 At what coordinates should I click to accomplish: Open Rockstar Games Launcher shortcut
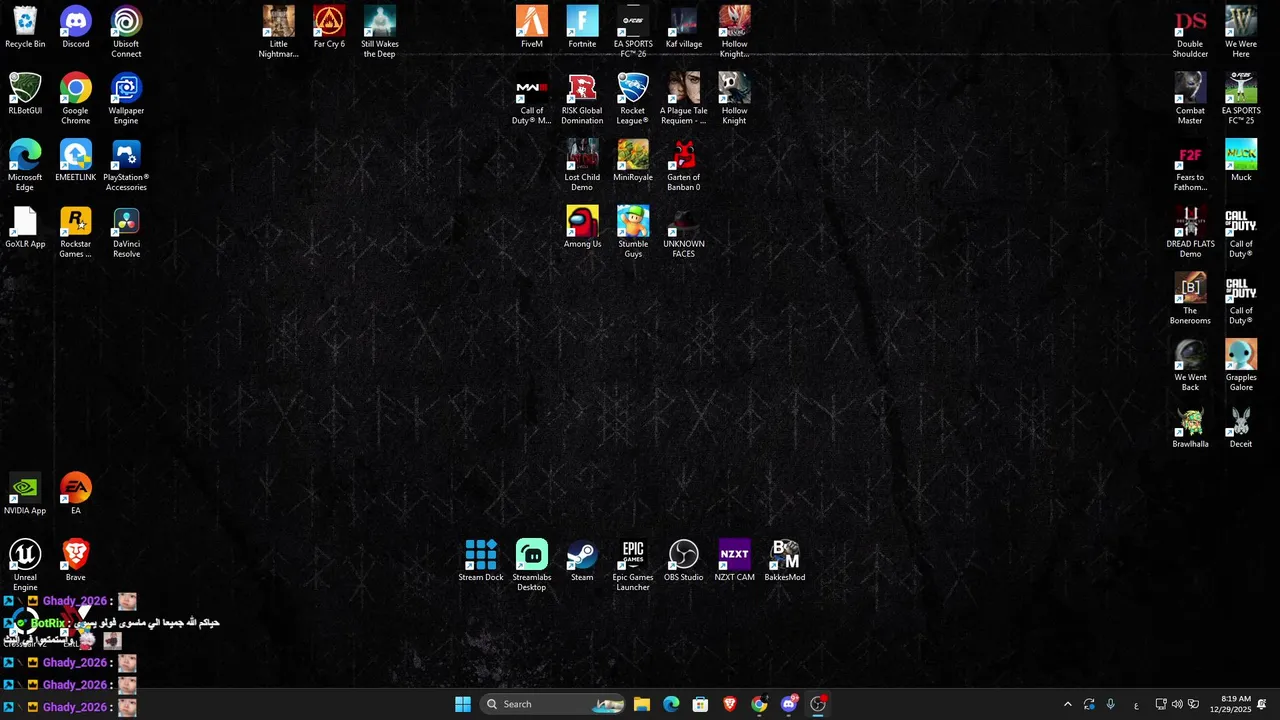click(75, 232)
